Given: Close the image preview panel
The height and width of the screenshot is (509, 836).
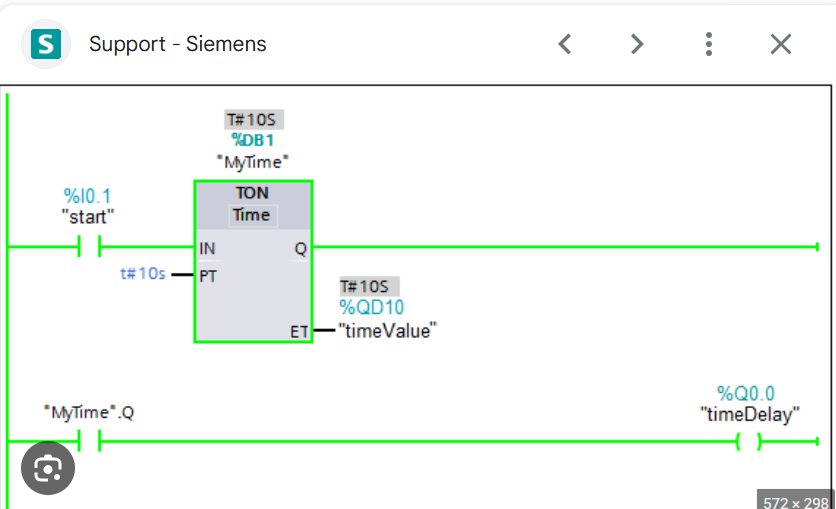Looking at the screenshot, I should coord(781,44).
